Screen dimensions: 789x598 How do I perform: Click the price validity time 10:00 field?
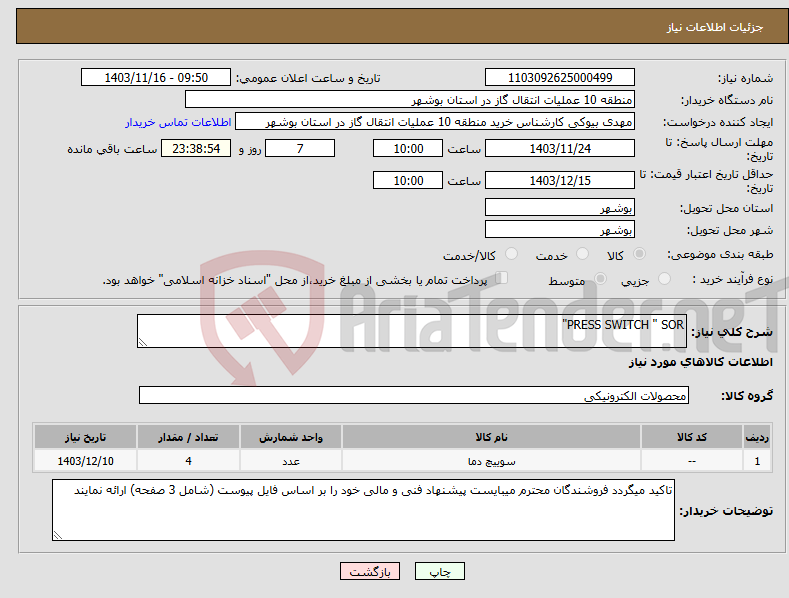click(408, 180)
